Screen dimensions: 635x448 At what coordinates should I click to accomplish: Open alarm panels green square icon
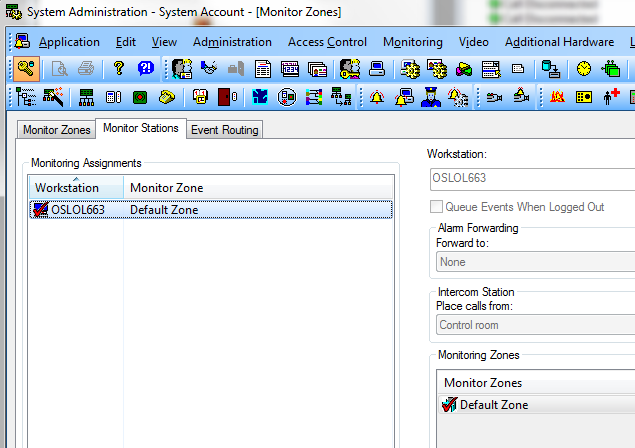click(x=140, y=97)
